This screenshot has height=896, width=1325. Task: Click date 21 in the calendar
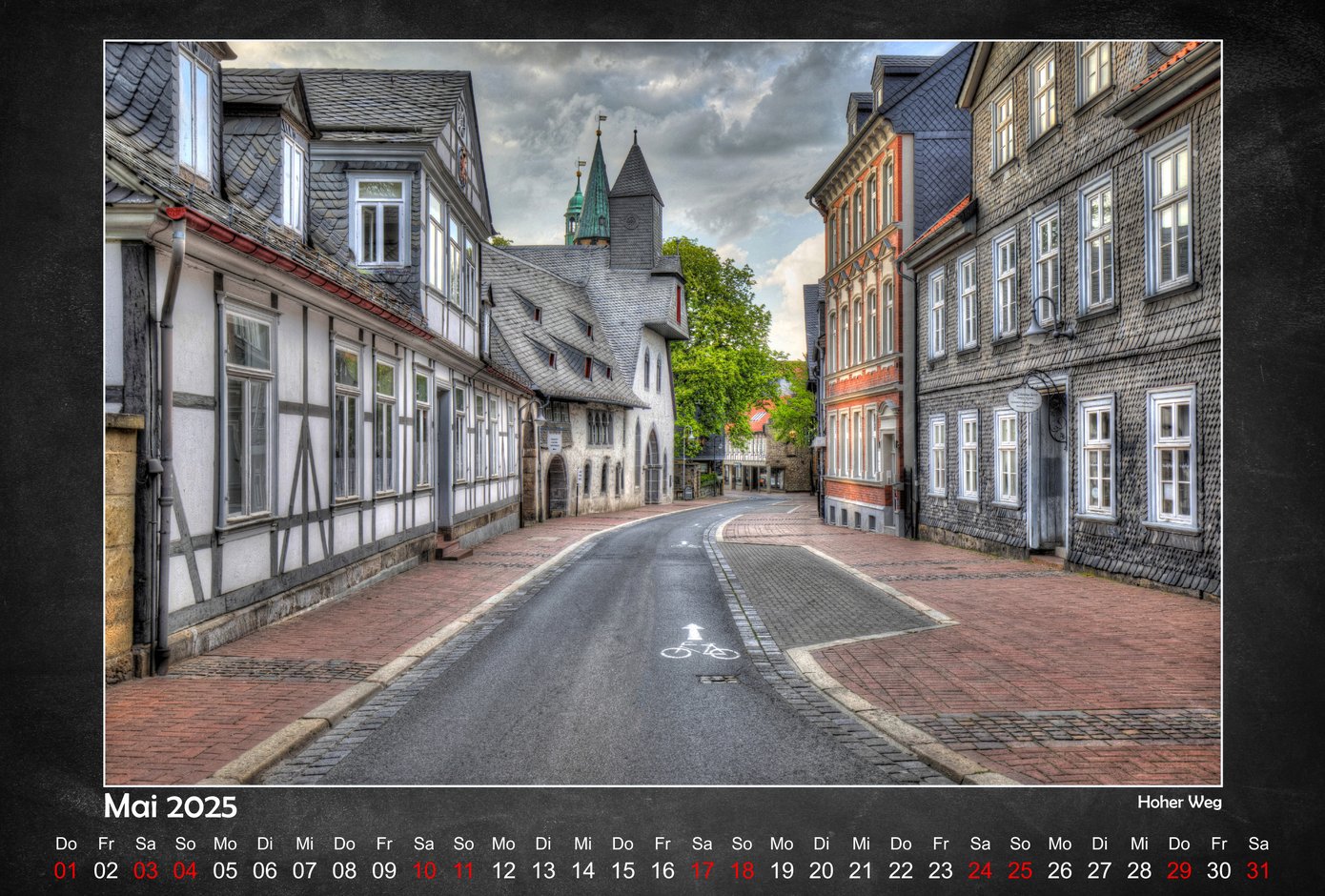tap(861, 870)
